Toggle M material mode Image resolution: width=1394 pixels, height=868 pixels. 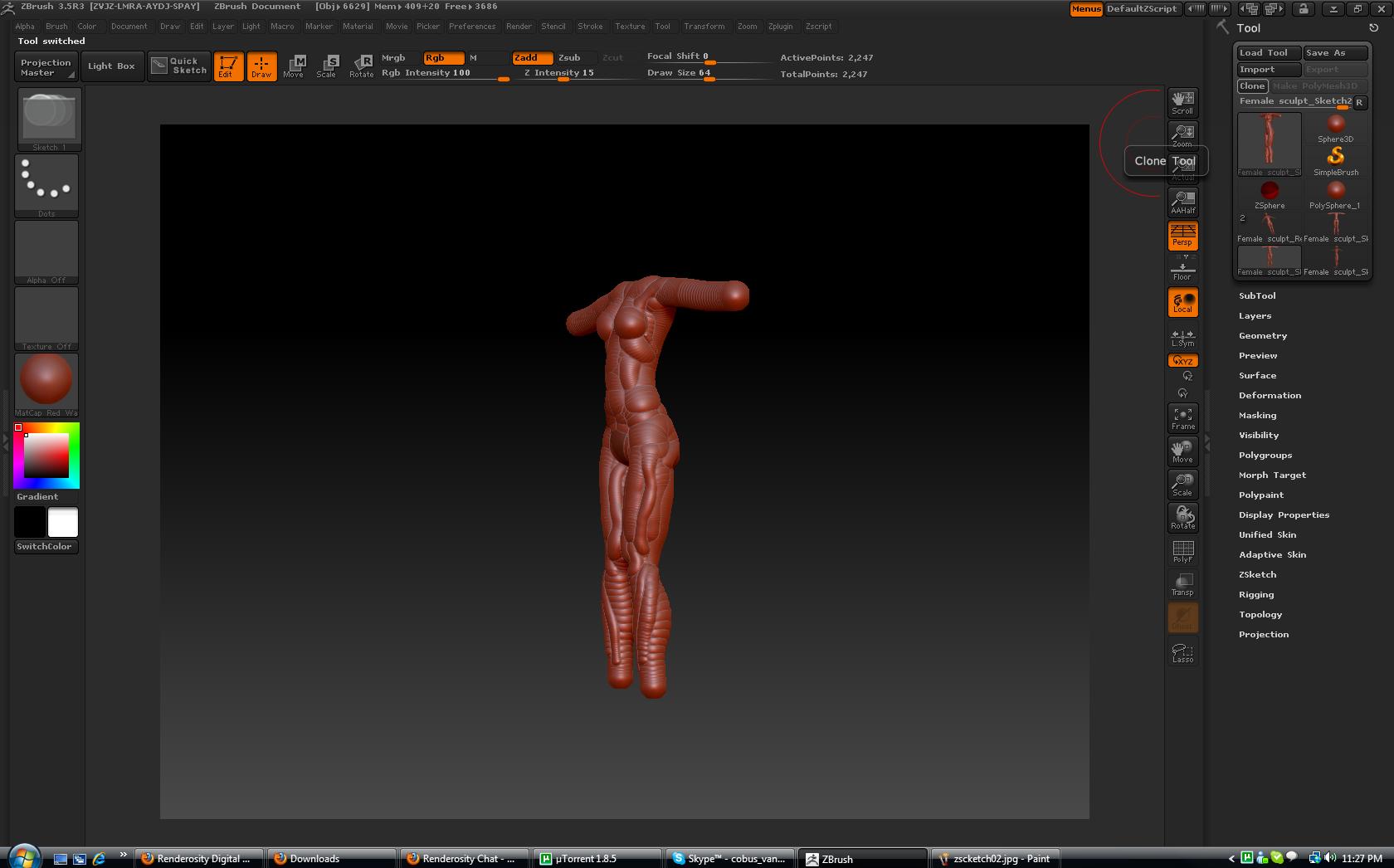click(x=487, y=58)
